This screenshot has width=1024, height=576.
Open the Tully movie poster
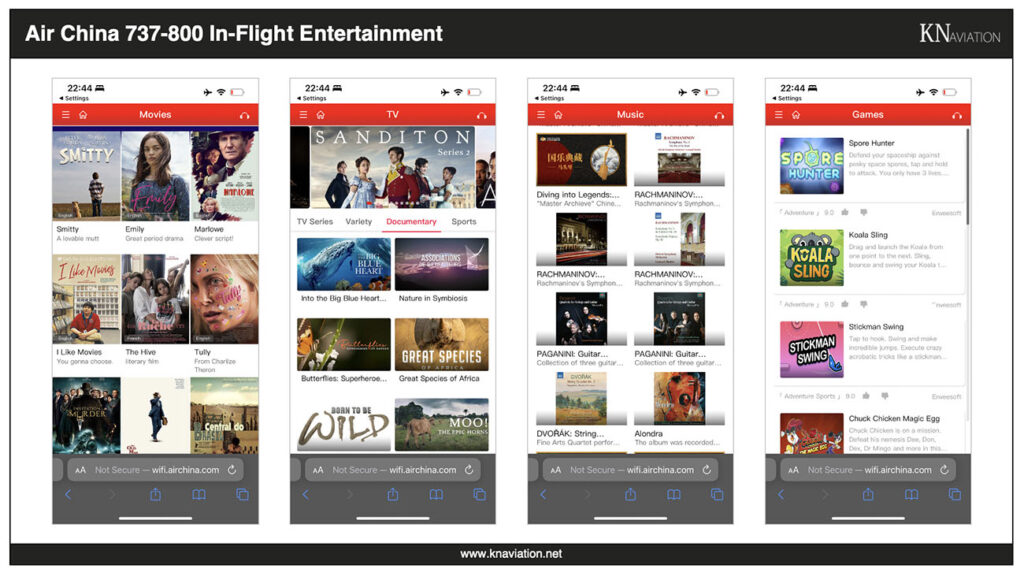(225, 299)
